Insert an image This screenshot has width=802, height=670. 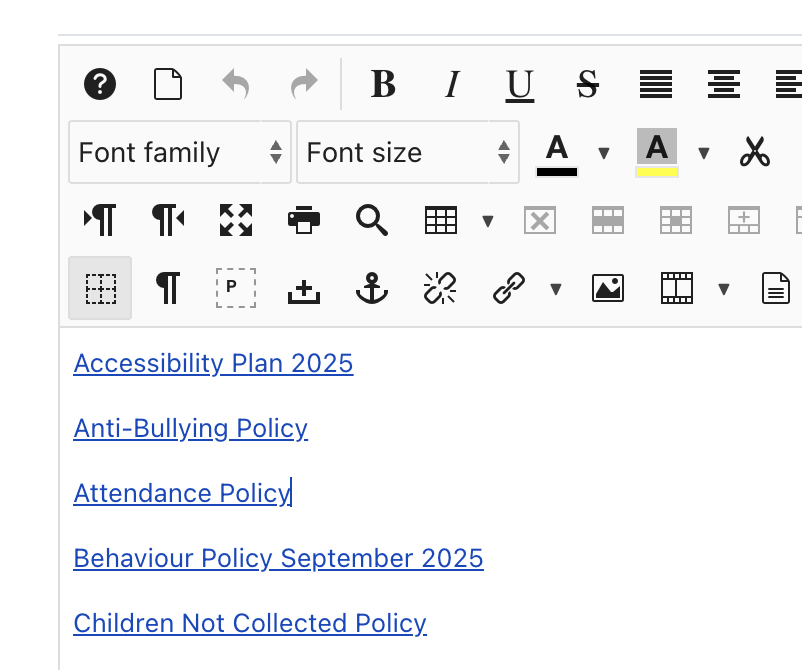608,289
